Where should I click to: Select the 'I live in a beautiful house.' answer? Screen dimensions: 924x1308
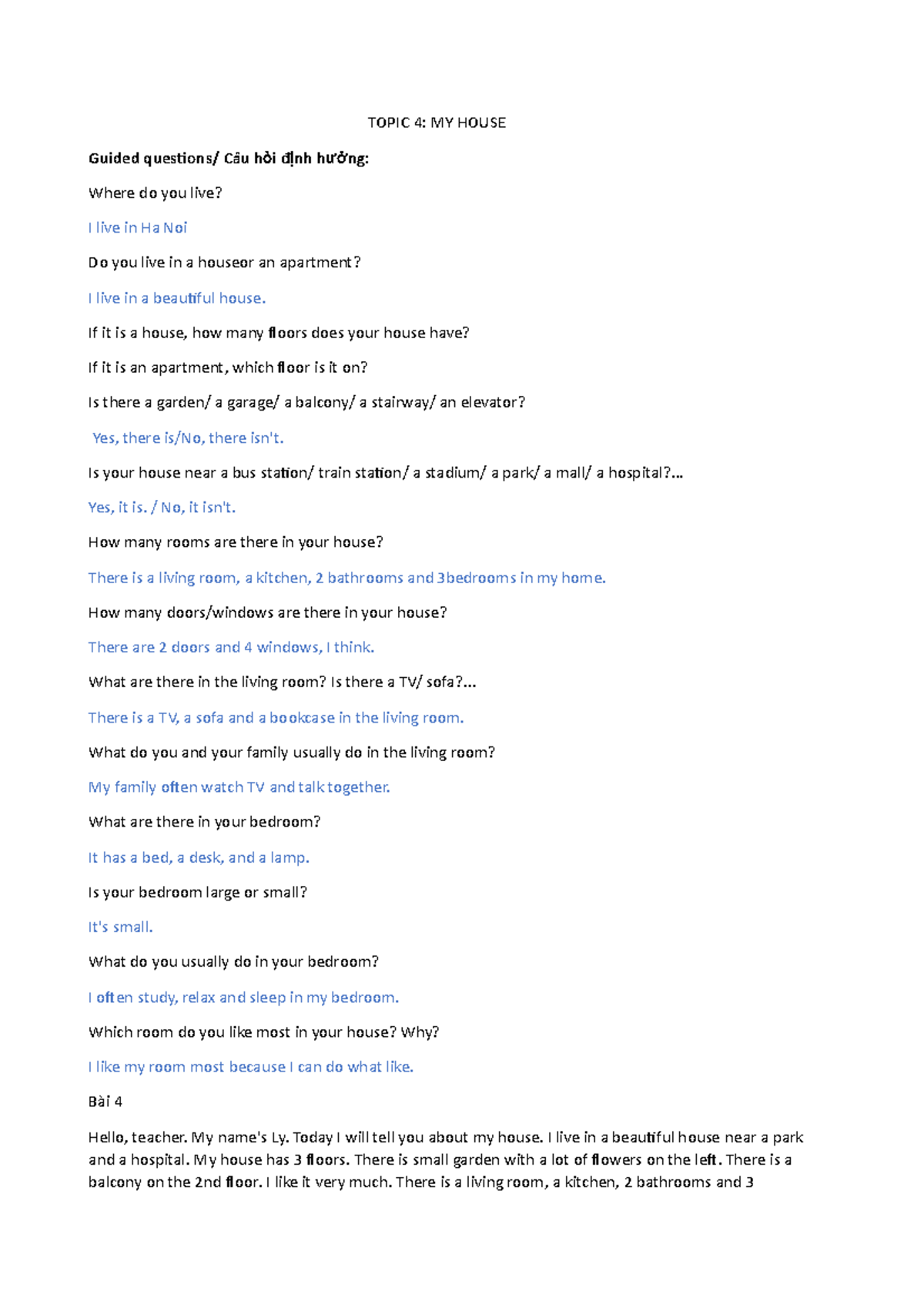coord(177,298)
